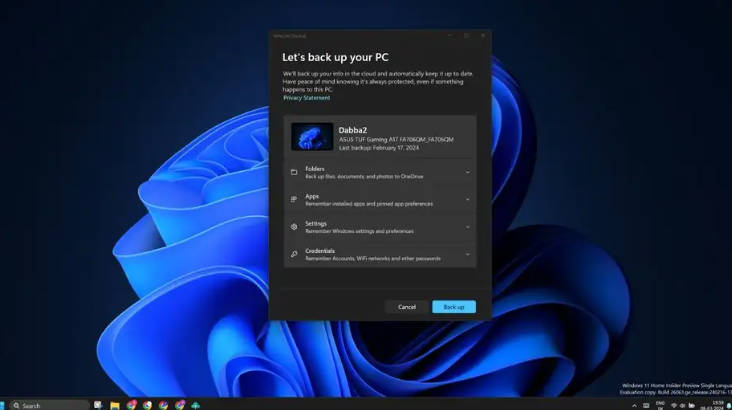Click the Cancel button
The image size is (732, 410).
click(407, 307)
